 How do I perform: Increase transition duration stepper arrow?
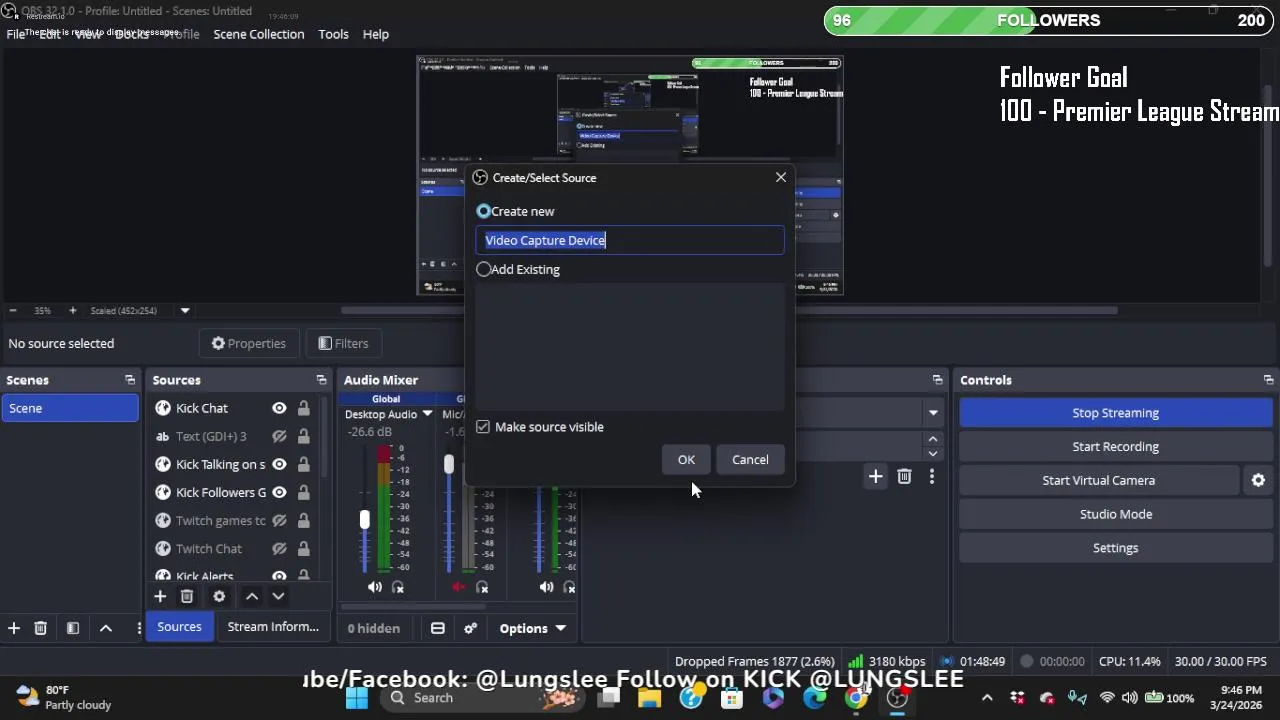(x=933, y=438)
